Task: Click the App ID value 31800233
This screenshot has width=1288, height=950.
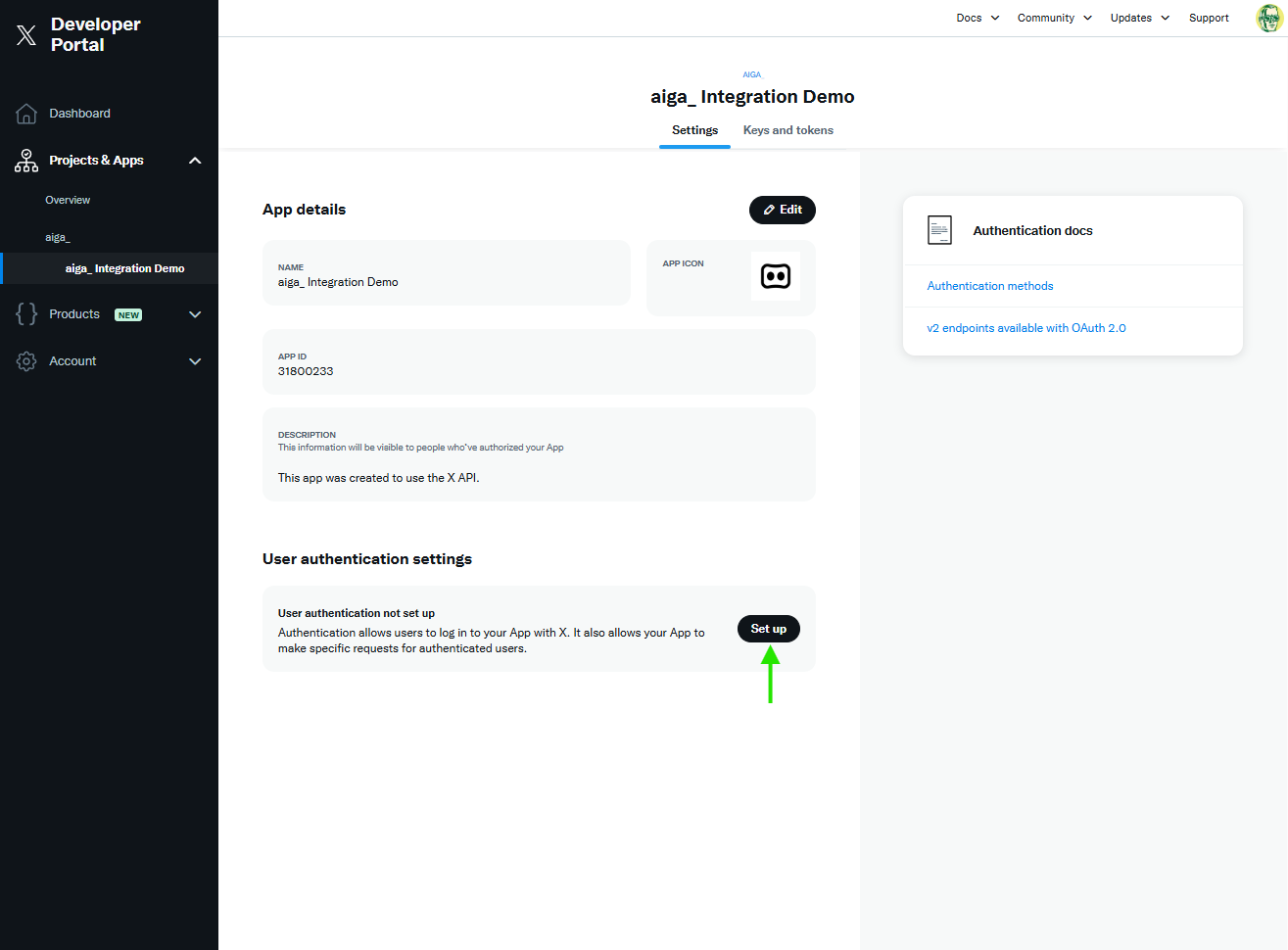Action: pos(306,371)
